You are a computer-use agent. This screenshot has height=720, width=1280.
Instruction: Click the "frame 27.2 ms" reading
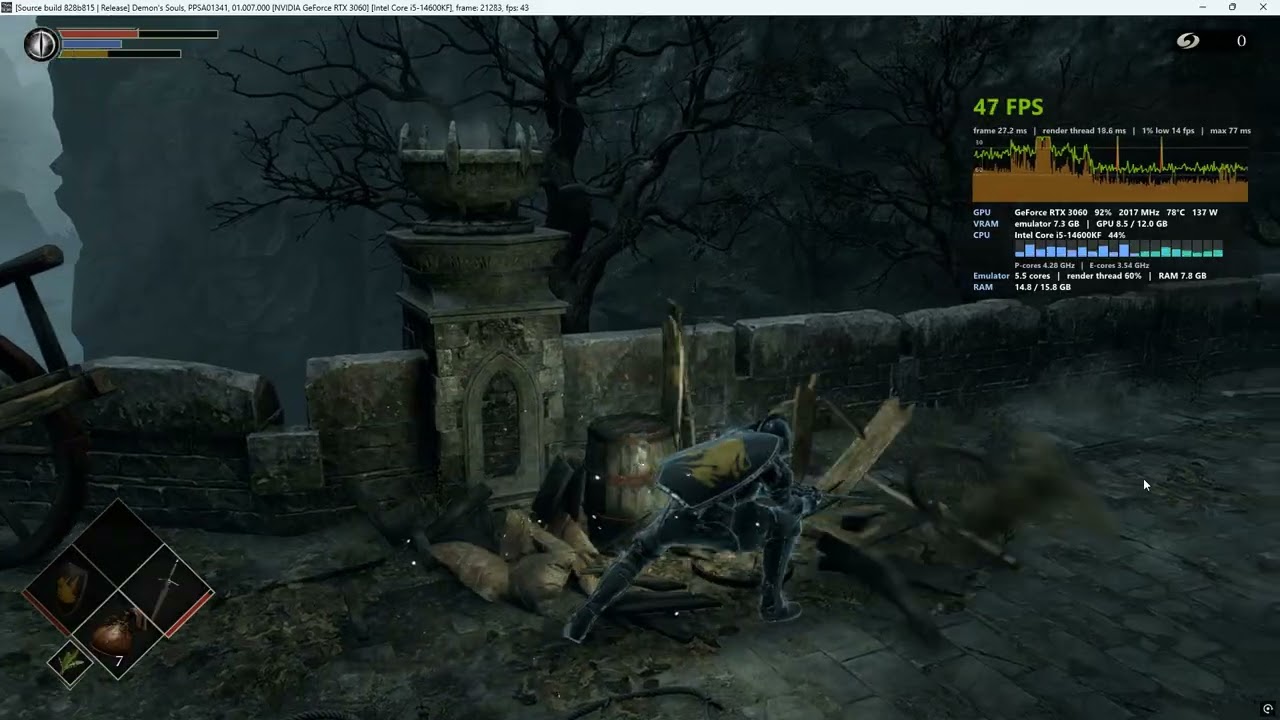click(1000, 131)
